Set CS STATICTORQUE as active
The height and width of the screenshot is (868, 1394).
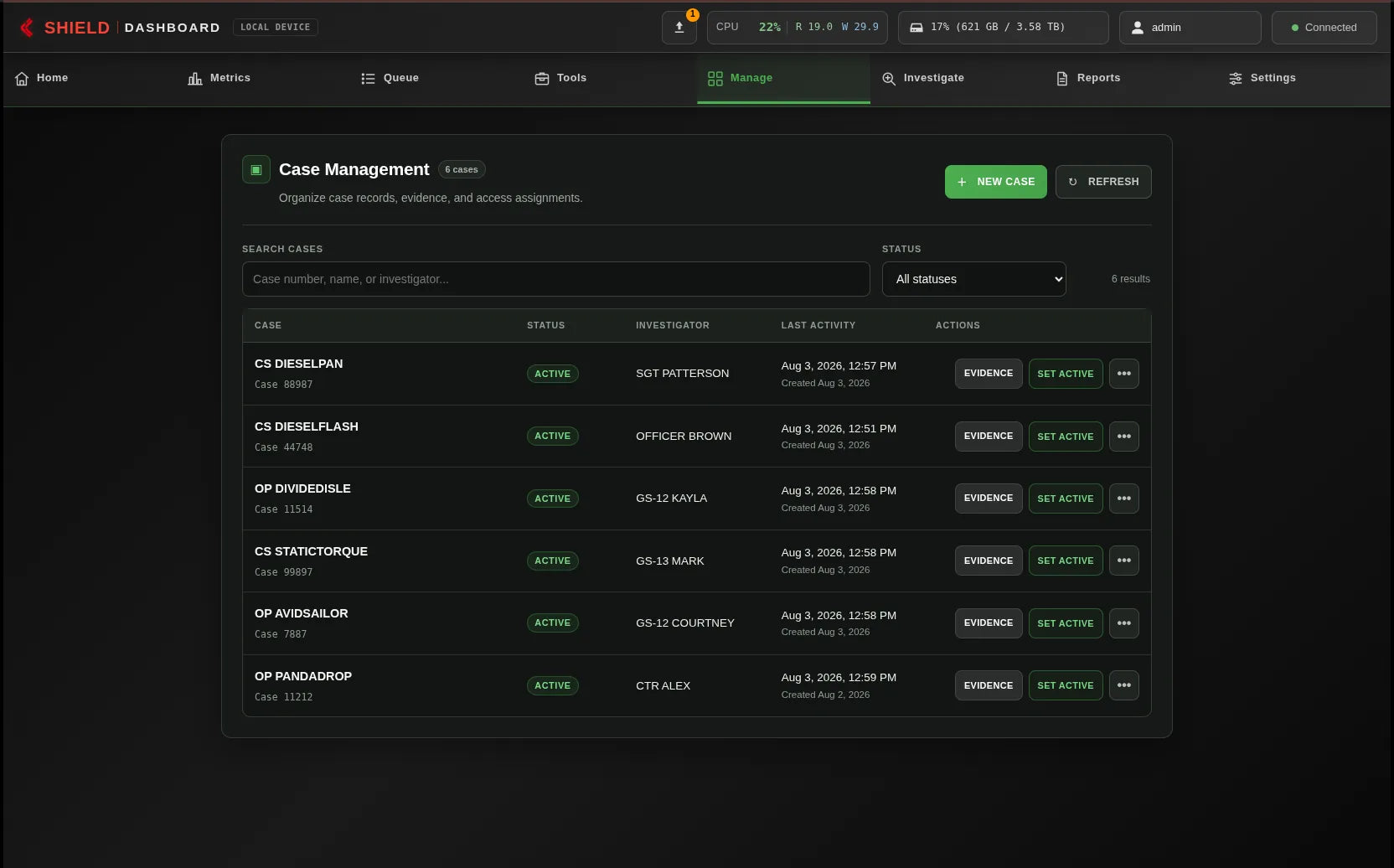[1066, 561]
